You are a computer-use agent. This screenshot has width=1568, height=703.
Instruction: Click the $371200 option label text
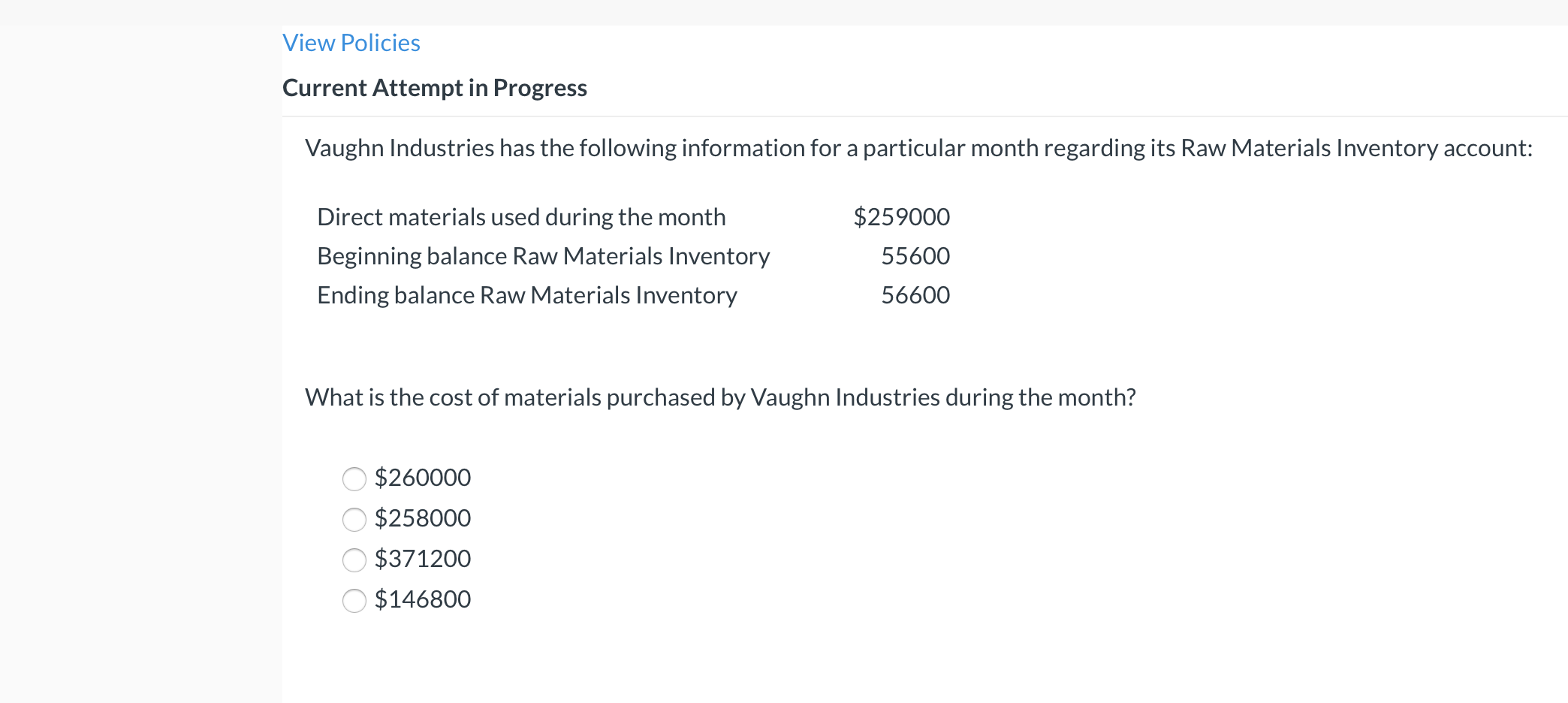423,560
